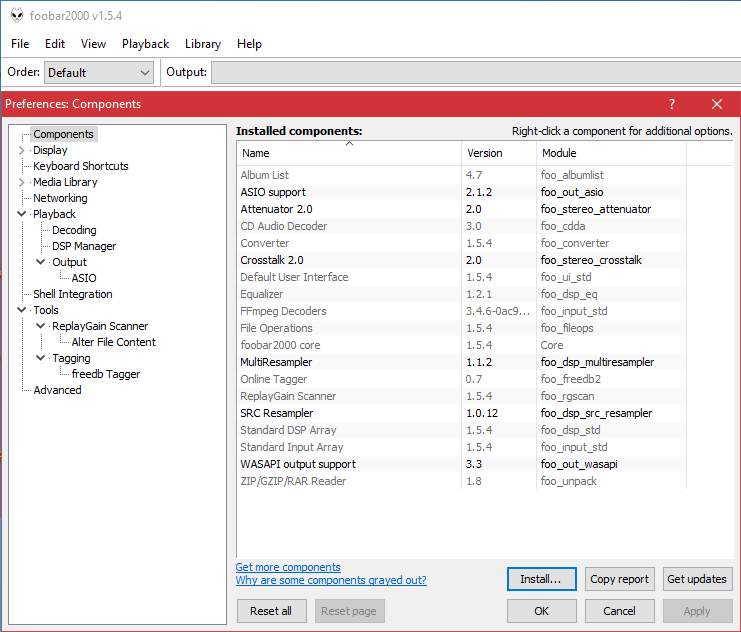Image resolution: width=741 pixels, height=632 pixels.
Task: Collapse the ReplayGain Scanner tree node
Action: [x=41, y=326]
